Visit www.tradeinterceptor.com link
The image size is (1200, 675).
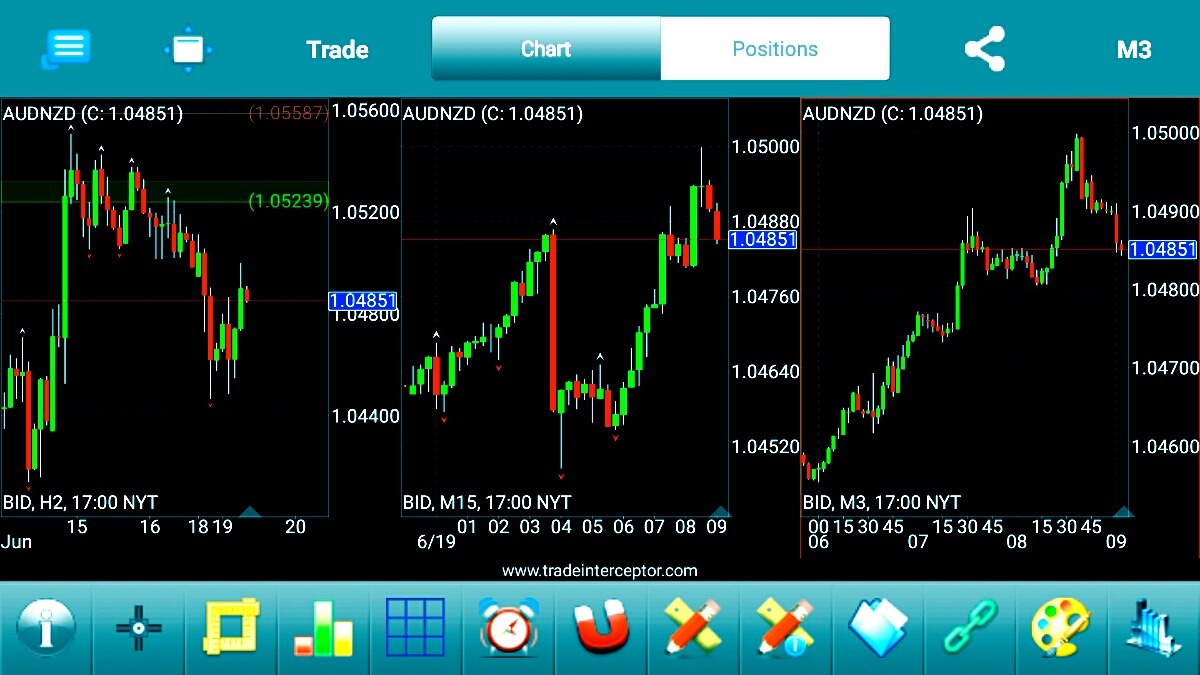point(600,571)
